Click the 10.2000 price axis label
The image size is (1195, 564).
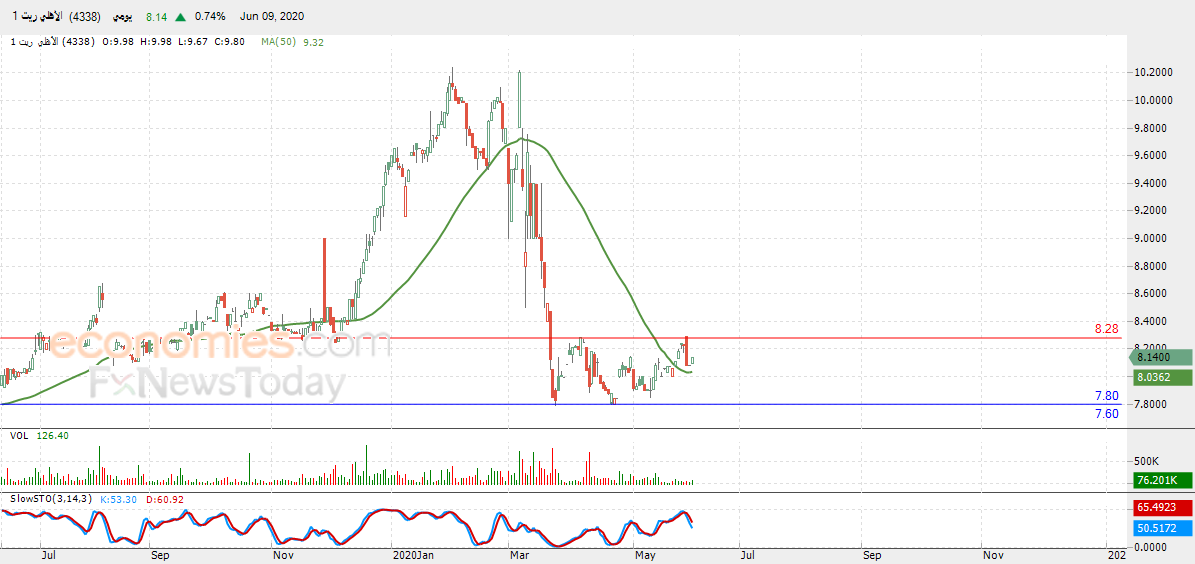tap(1152, 72)
